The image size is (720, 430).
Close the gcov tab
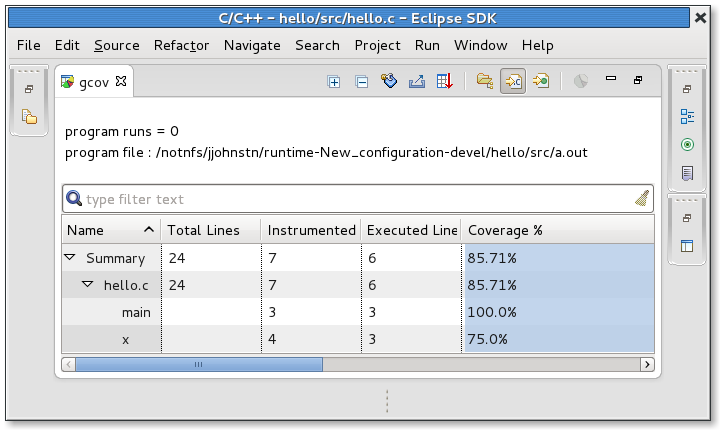tap(121, 81)
